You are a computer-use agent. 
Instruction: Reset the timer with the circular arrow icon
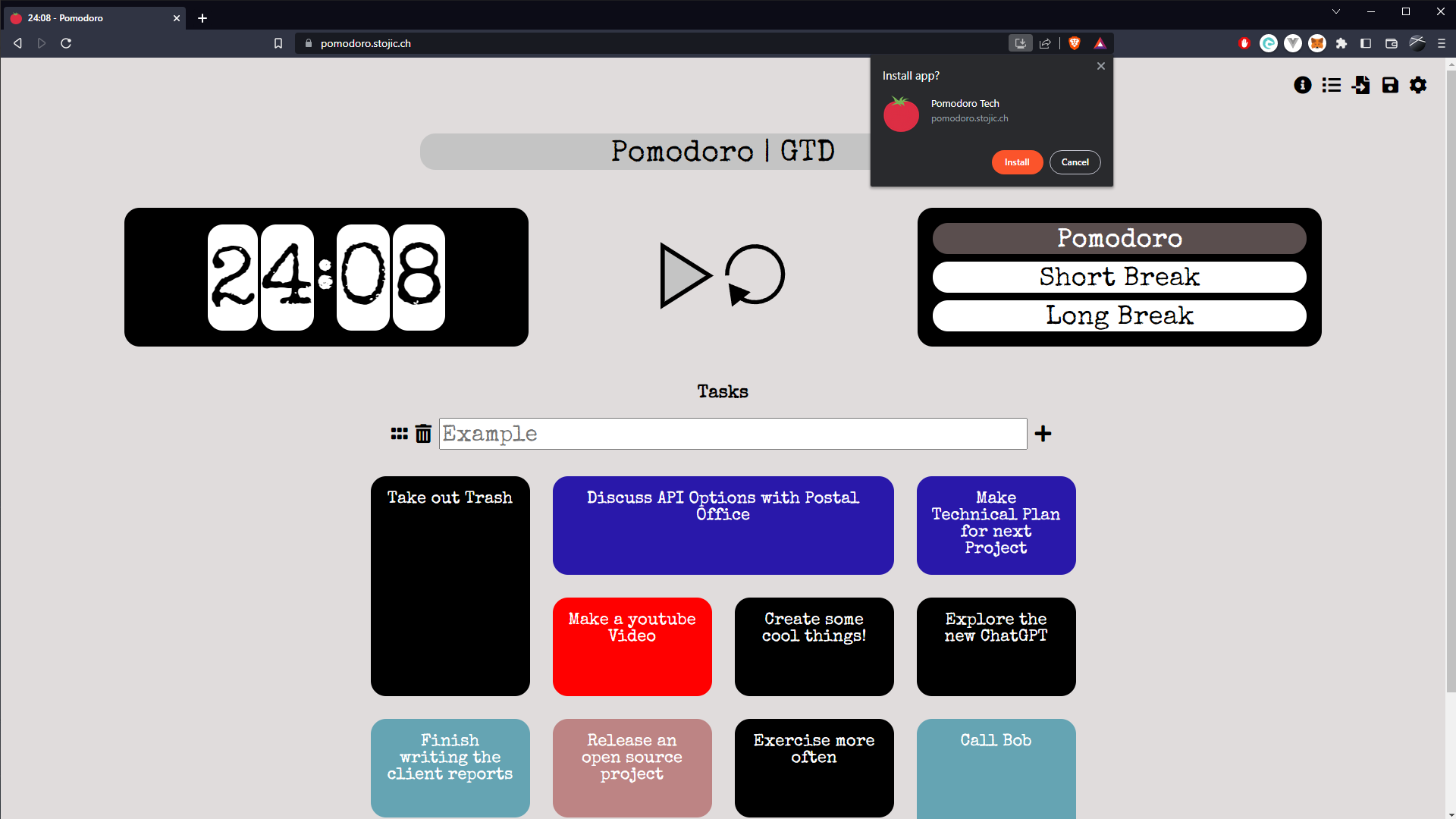click(756, 275)
